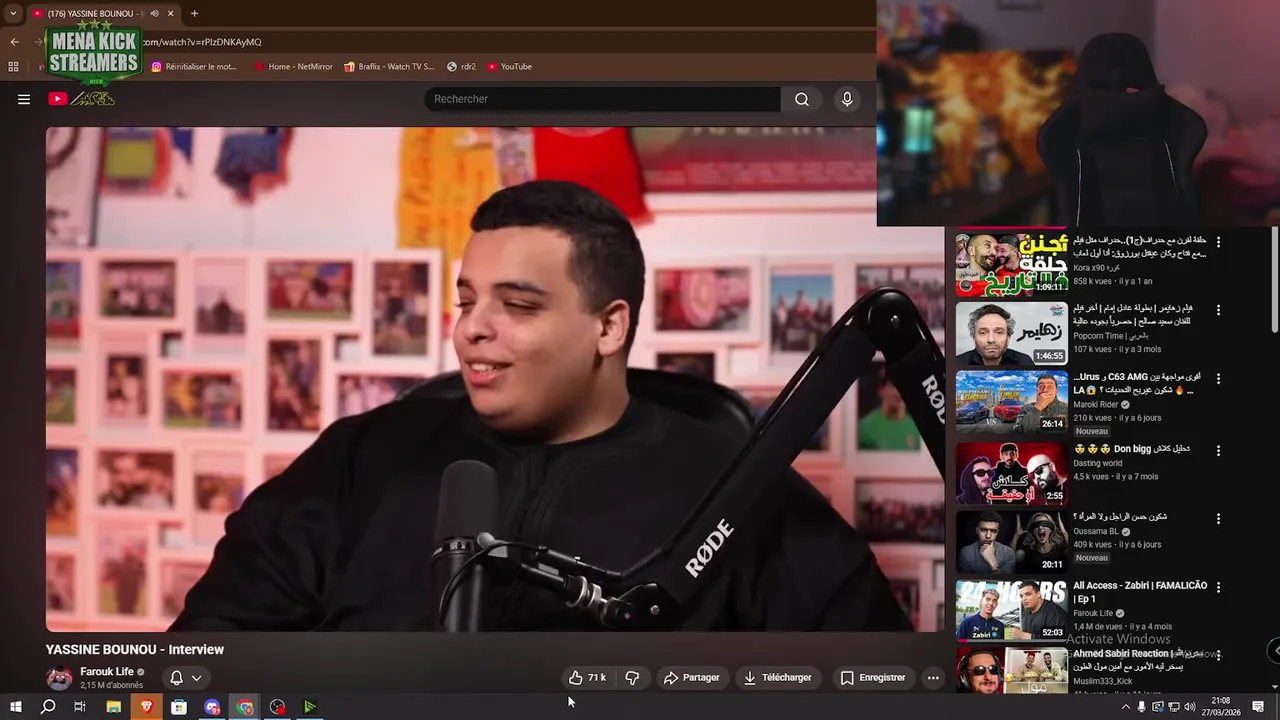Open options menu for Oussama BL video
The height and width of the screenshot is (720, 1280).
[1218, 519]
